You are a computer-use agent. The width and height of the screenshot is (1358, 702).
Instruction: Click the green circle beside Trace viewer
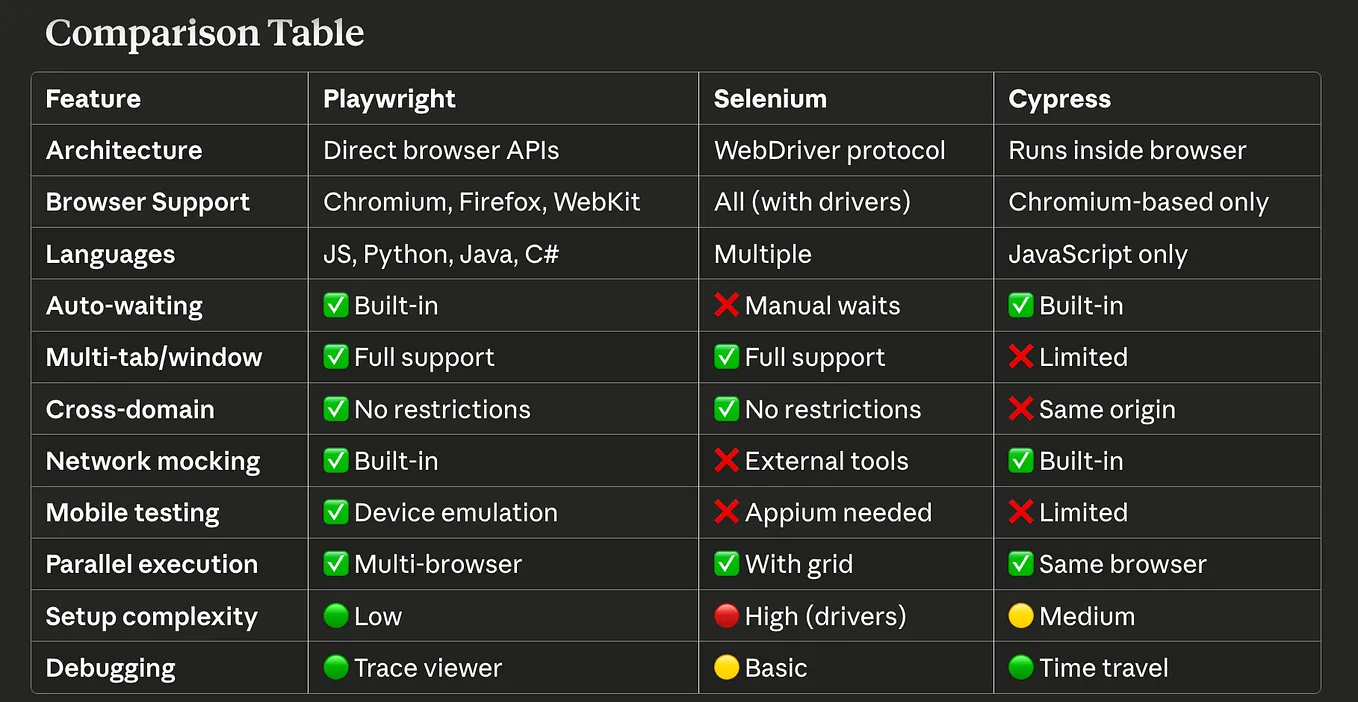click(336, 668)
